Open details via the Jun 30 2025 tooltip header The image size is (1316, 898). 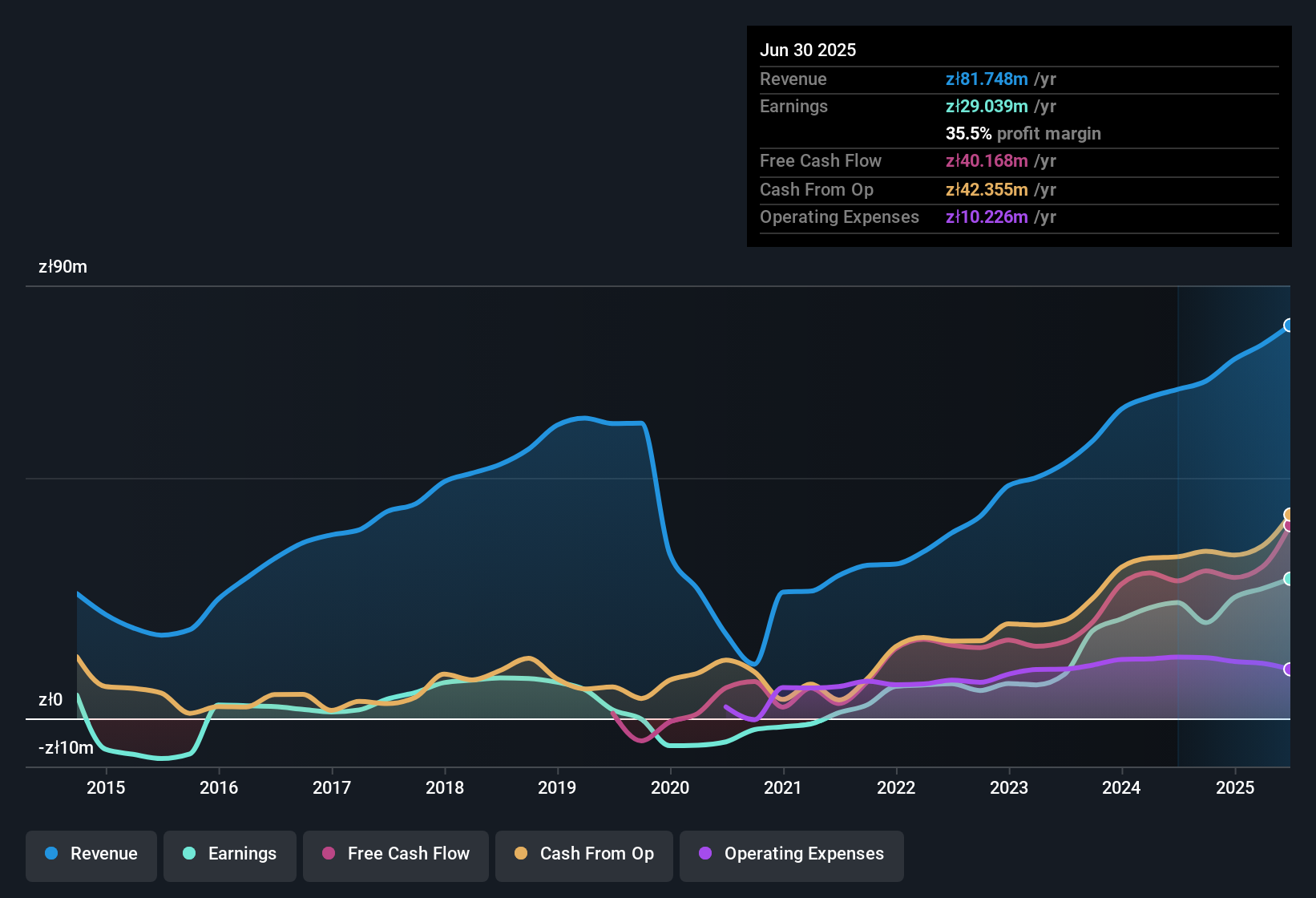pyautogui.click(x=808, y=50)
